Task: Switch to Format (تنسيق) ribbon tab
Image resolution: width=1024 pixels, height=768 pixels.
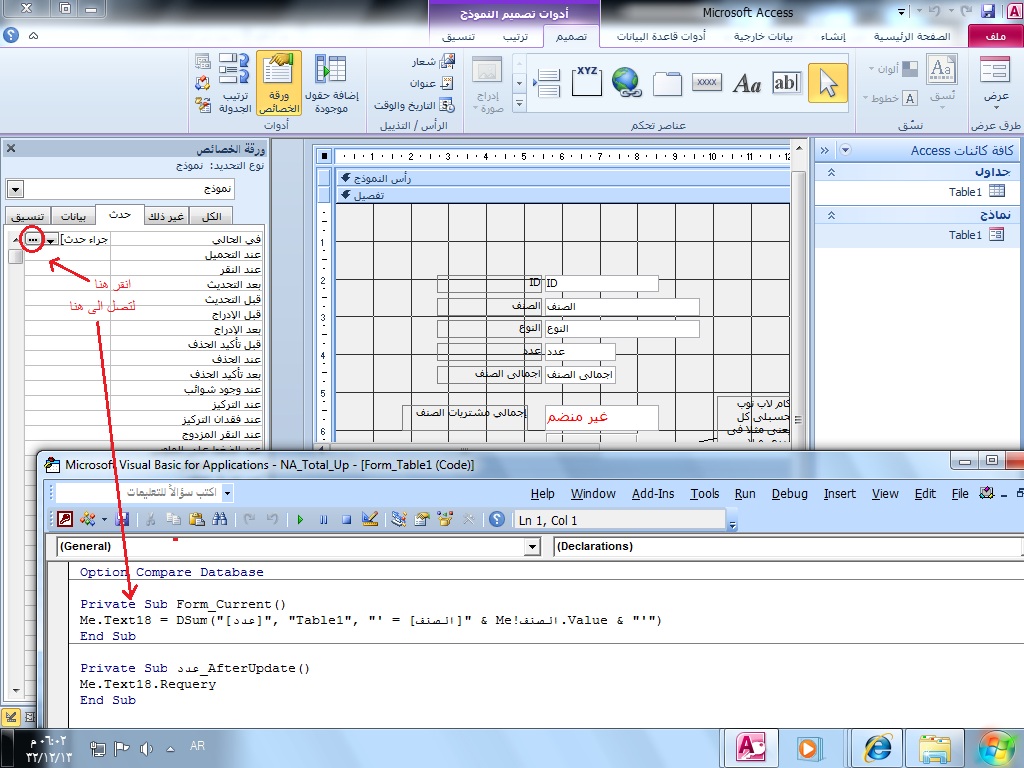Action: [458, 37]
